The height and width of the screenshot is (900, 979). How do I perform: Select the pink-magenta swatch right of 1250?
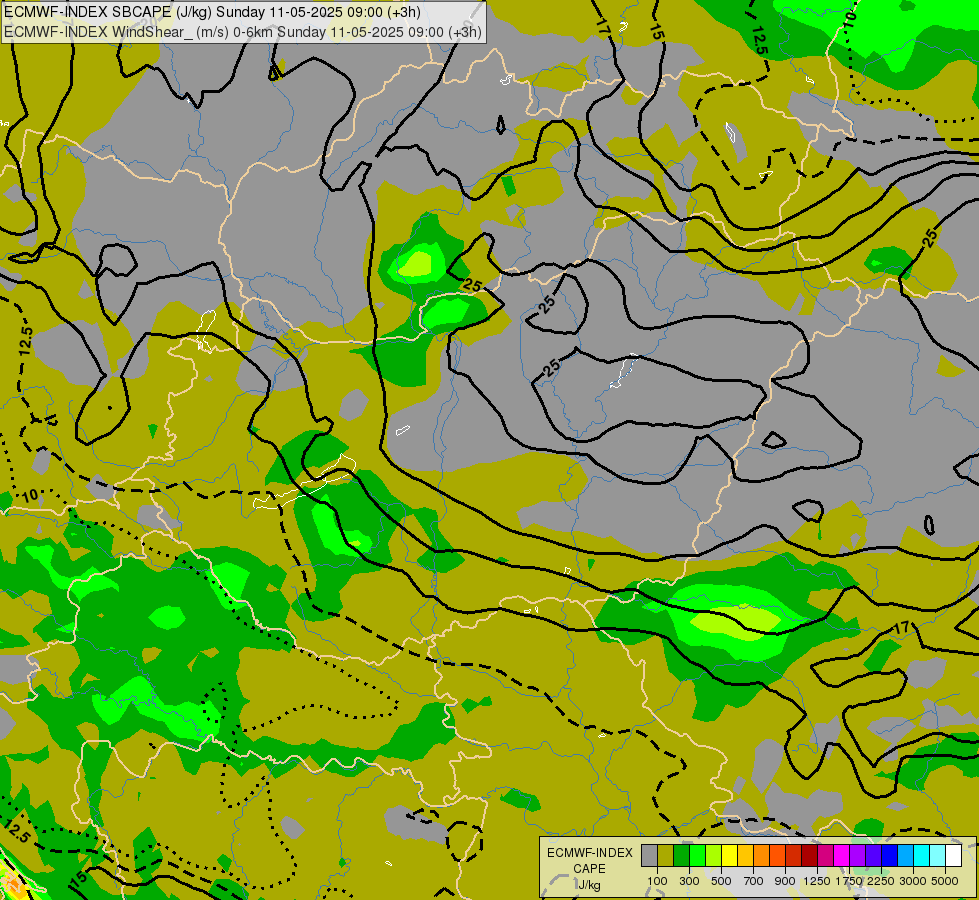tap(825, 856)
